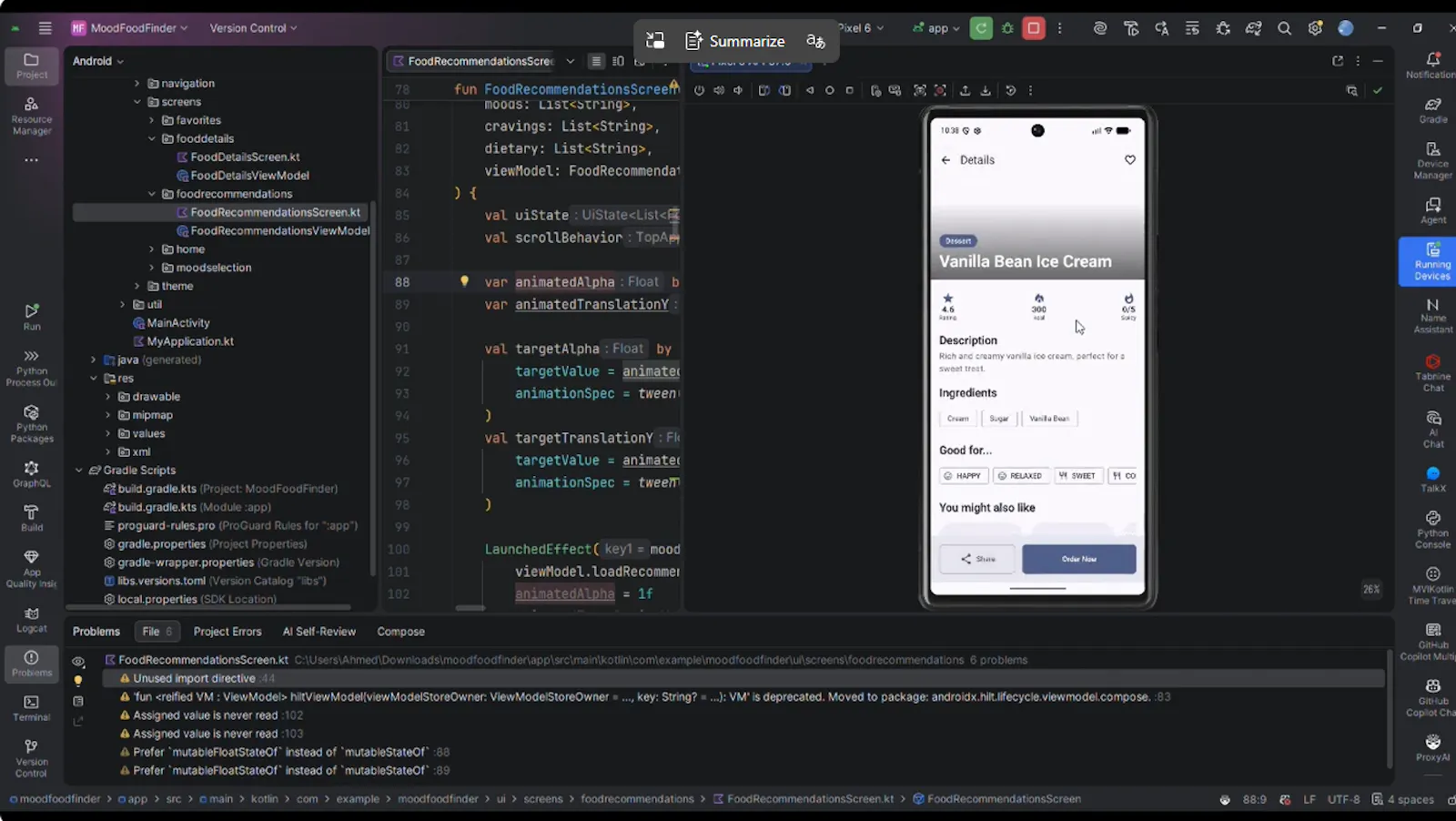This screenshot has width=1456, height=821.
Task: Open the Device Manager panel
Action: (1432, 160)
